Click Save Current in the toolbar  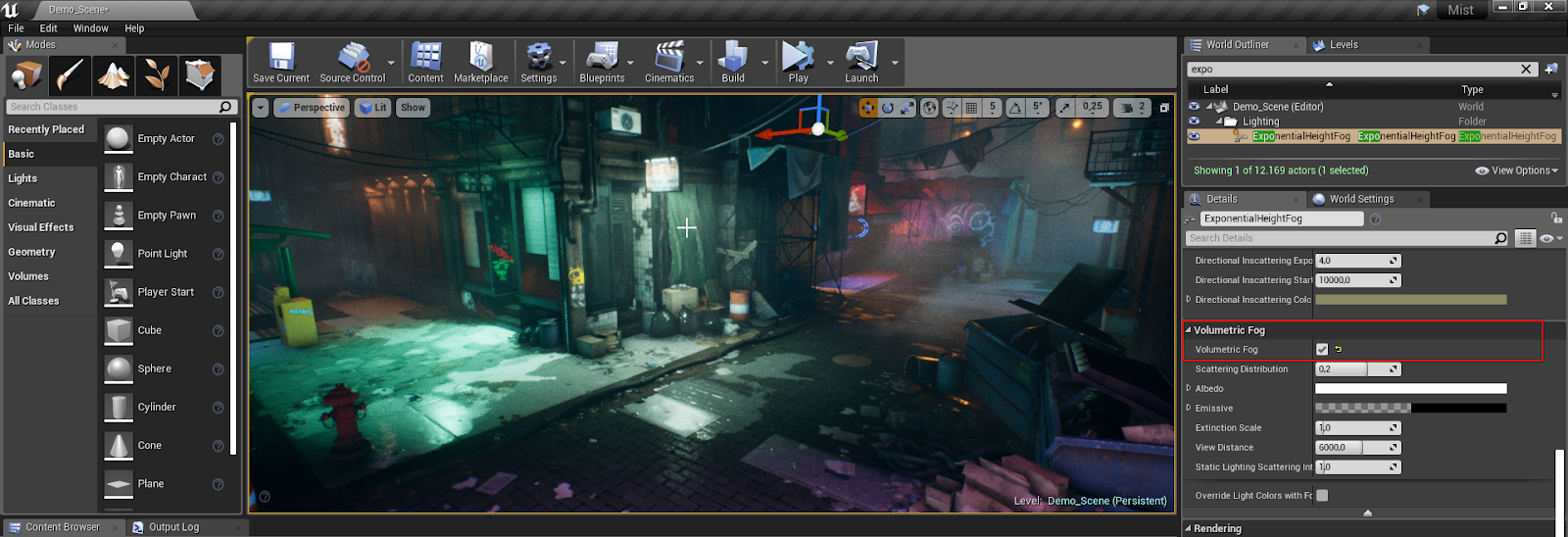[281, 63]
